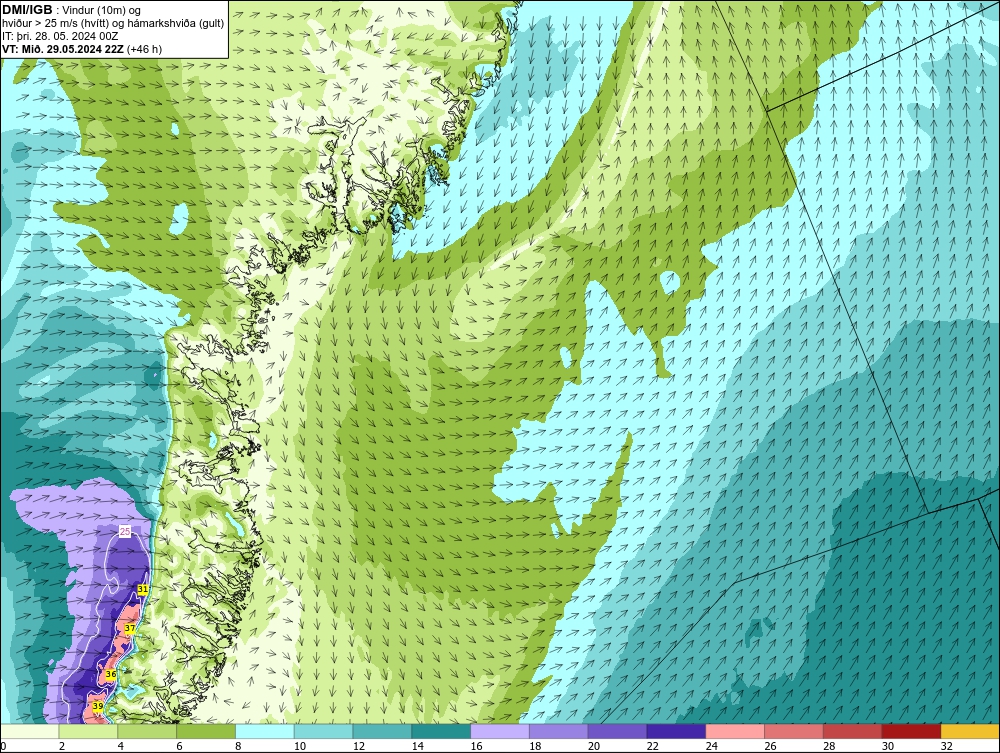Click the teal 12-14 legend swatch
Screen dimensions: 1000x753
(382, 731)
